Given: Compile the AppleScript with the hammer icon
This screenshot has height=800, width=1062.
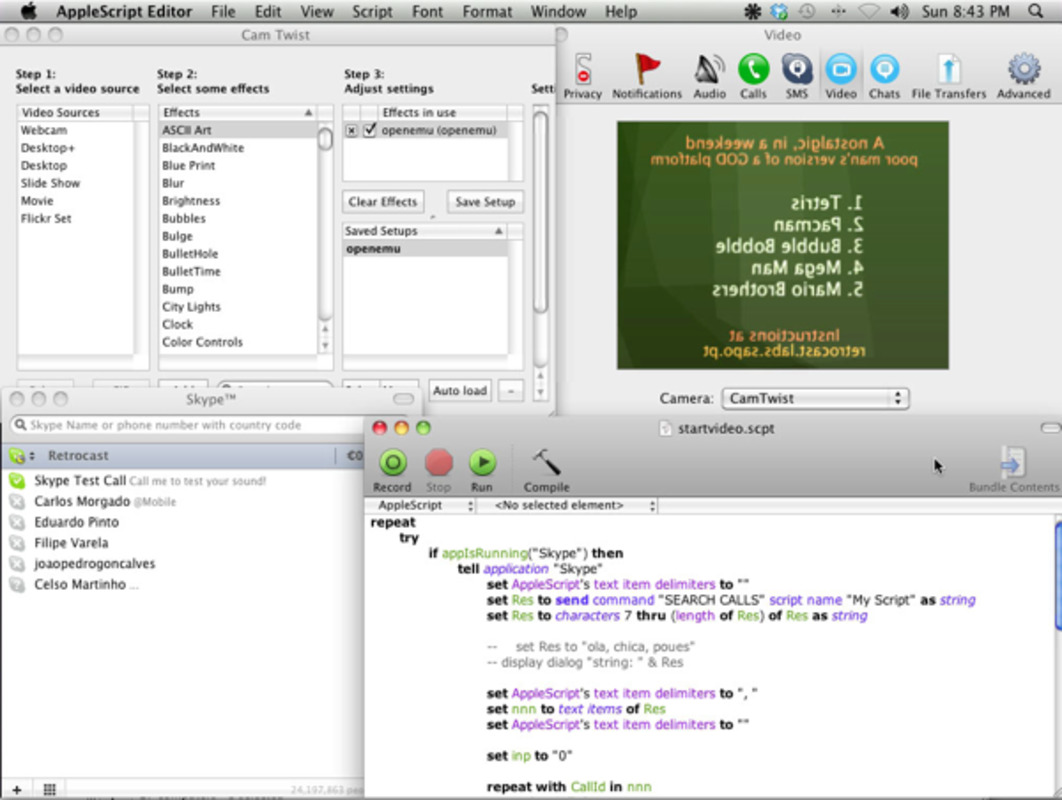Looking at the screenshot, I should coord(545,464).
